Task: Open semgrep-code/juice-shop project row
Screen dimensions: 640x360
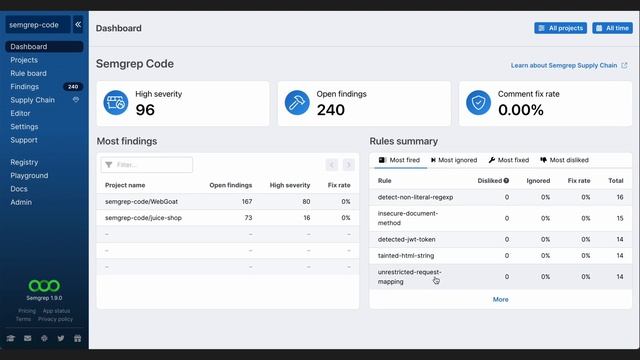Action: [x=228, y=218]
